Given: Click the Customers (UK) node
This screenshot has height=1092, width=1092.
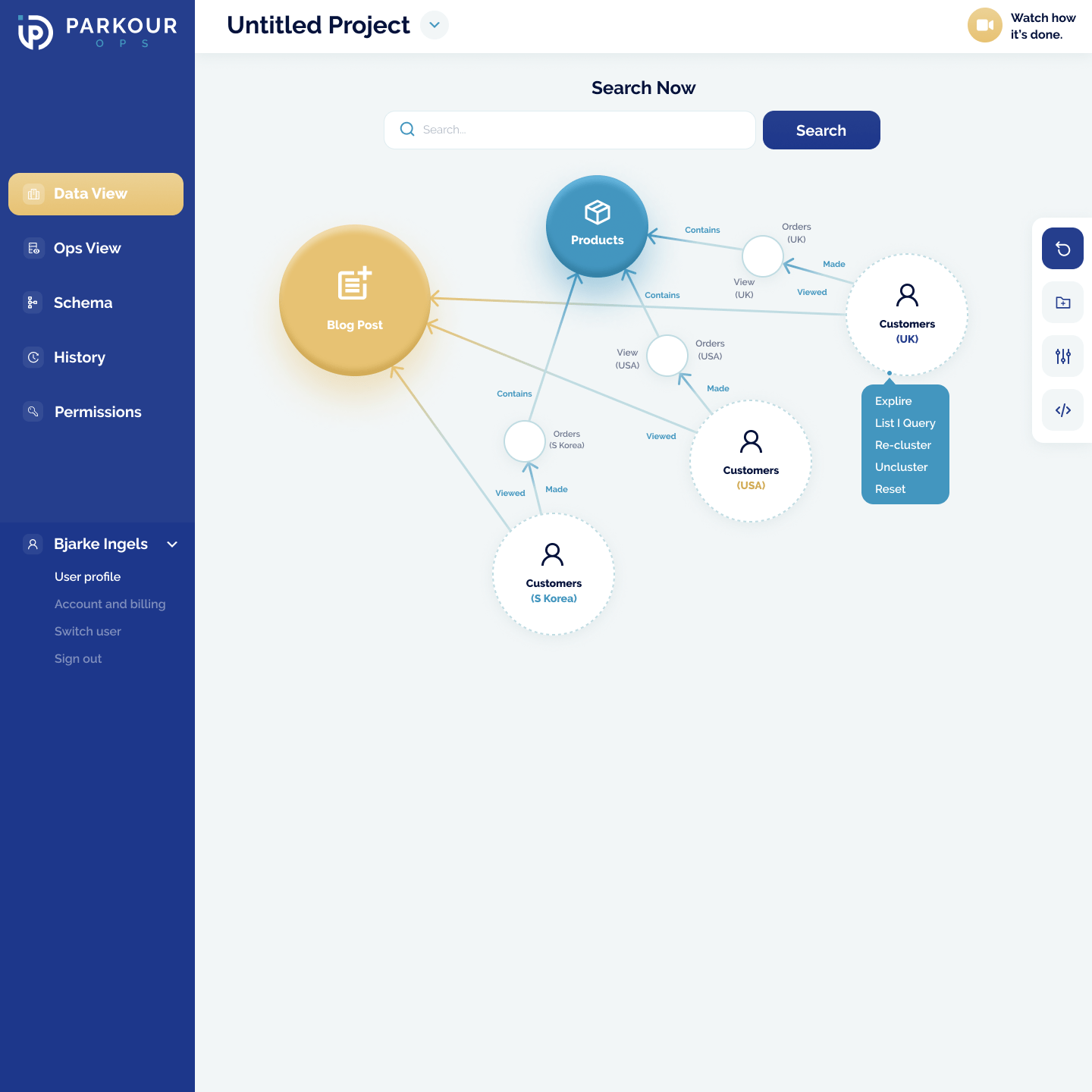Looking at the screenshot, I should point(907,314).
